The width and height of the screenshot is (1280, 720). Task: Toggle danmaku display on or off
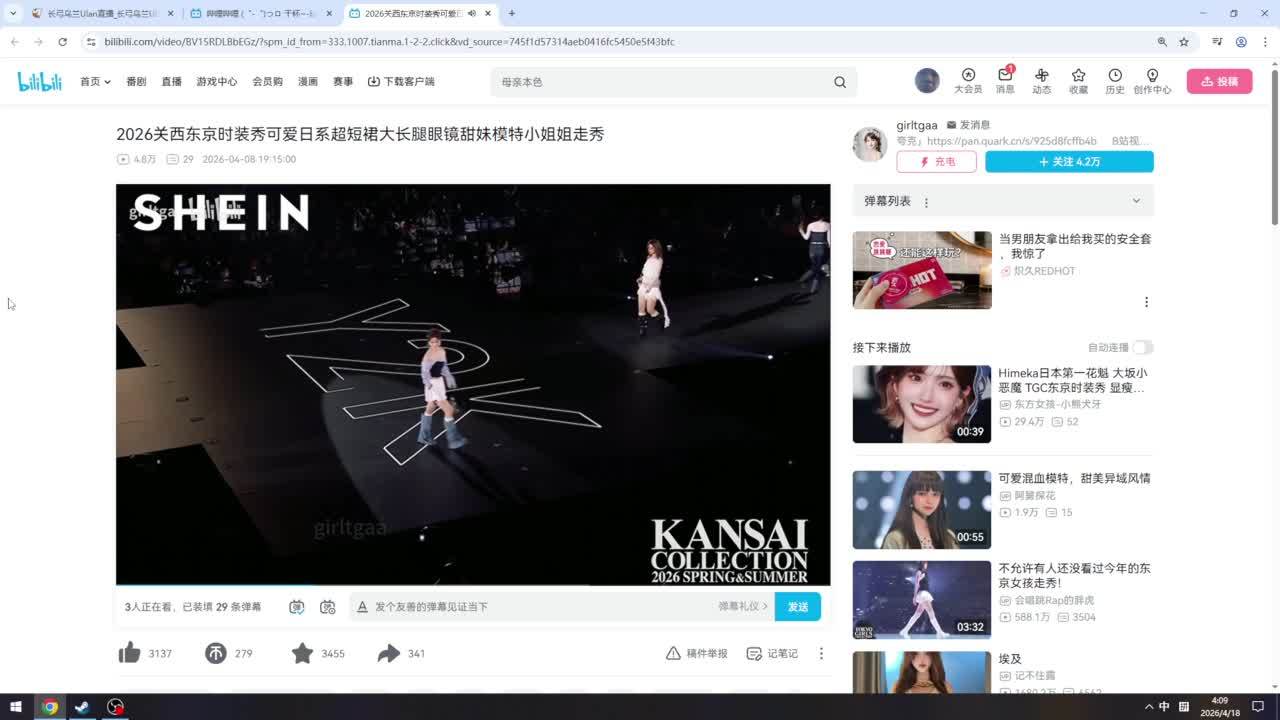coord(297,607)
